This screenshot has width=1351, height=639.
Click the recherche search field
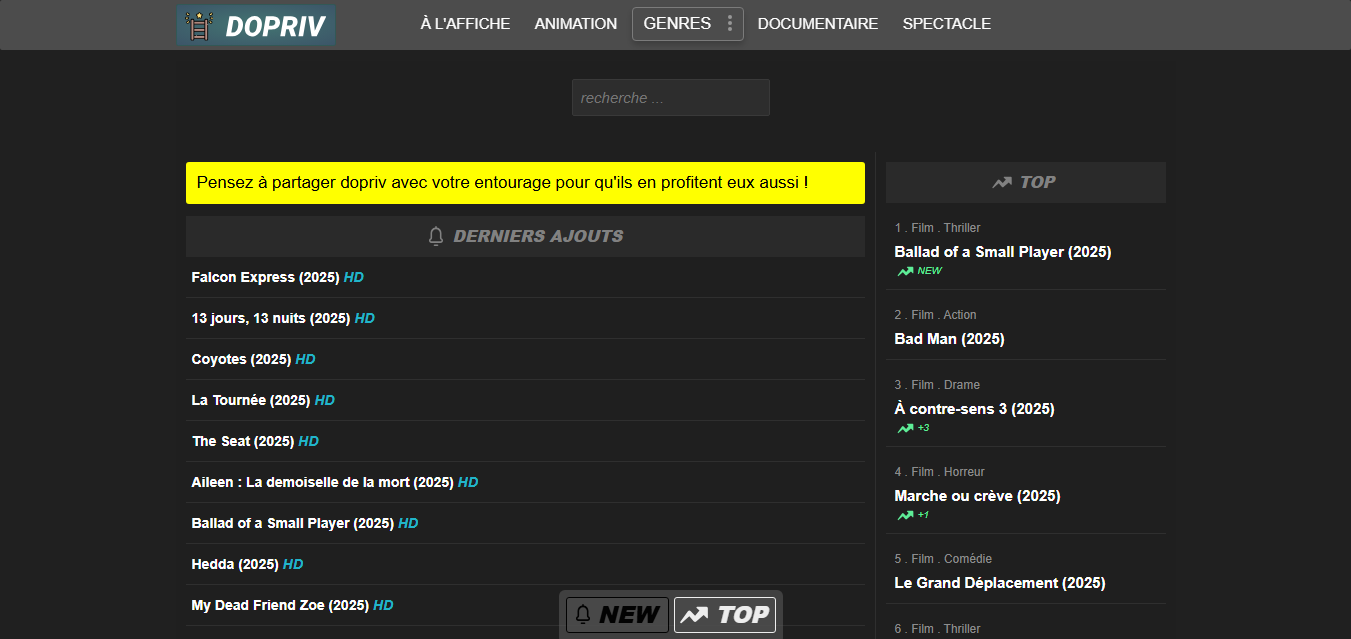click(x=670, y=98)
